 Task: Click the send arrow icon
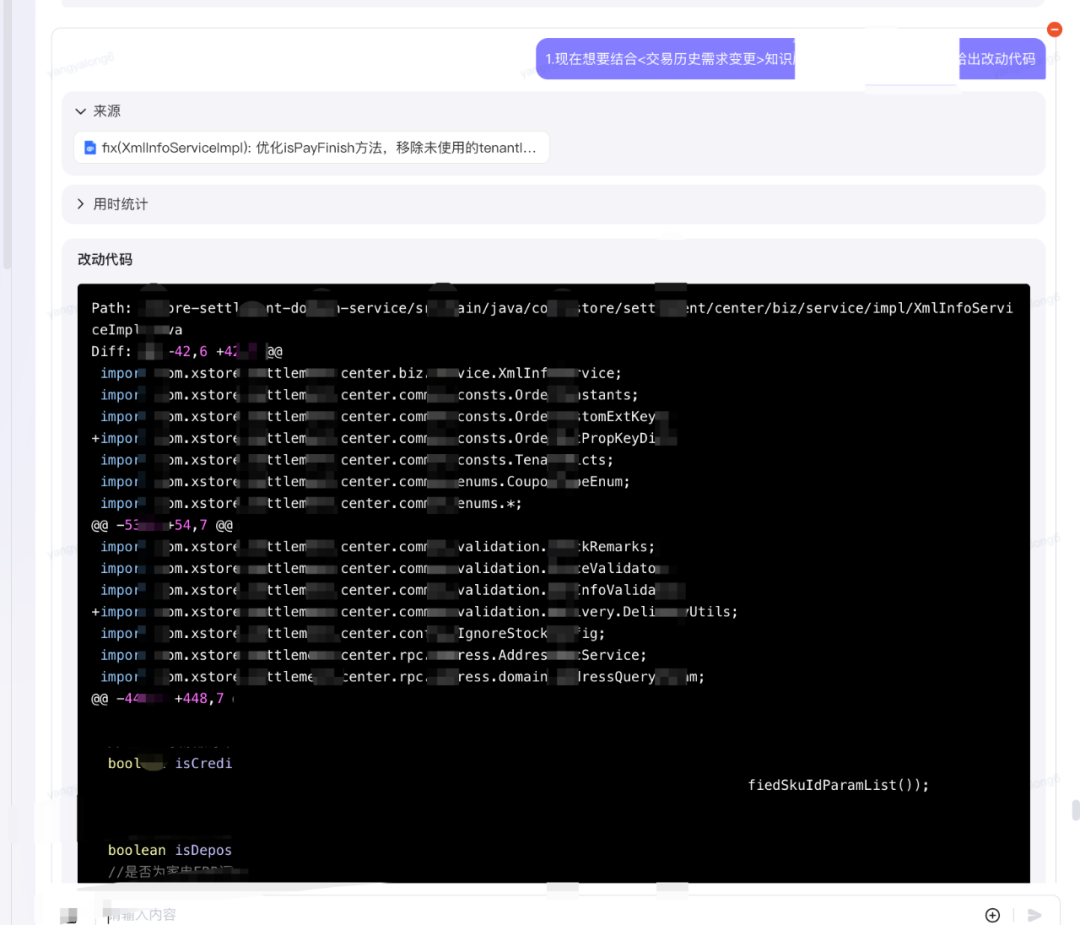click(x=1034, y=915)
